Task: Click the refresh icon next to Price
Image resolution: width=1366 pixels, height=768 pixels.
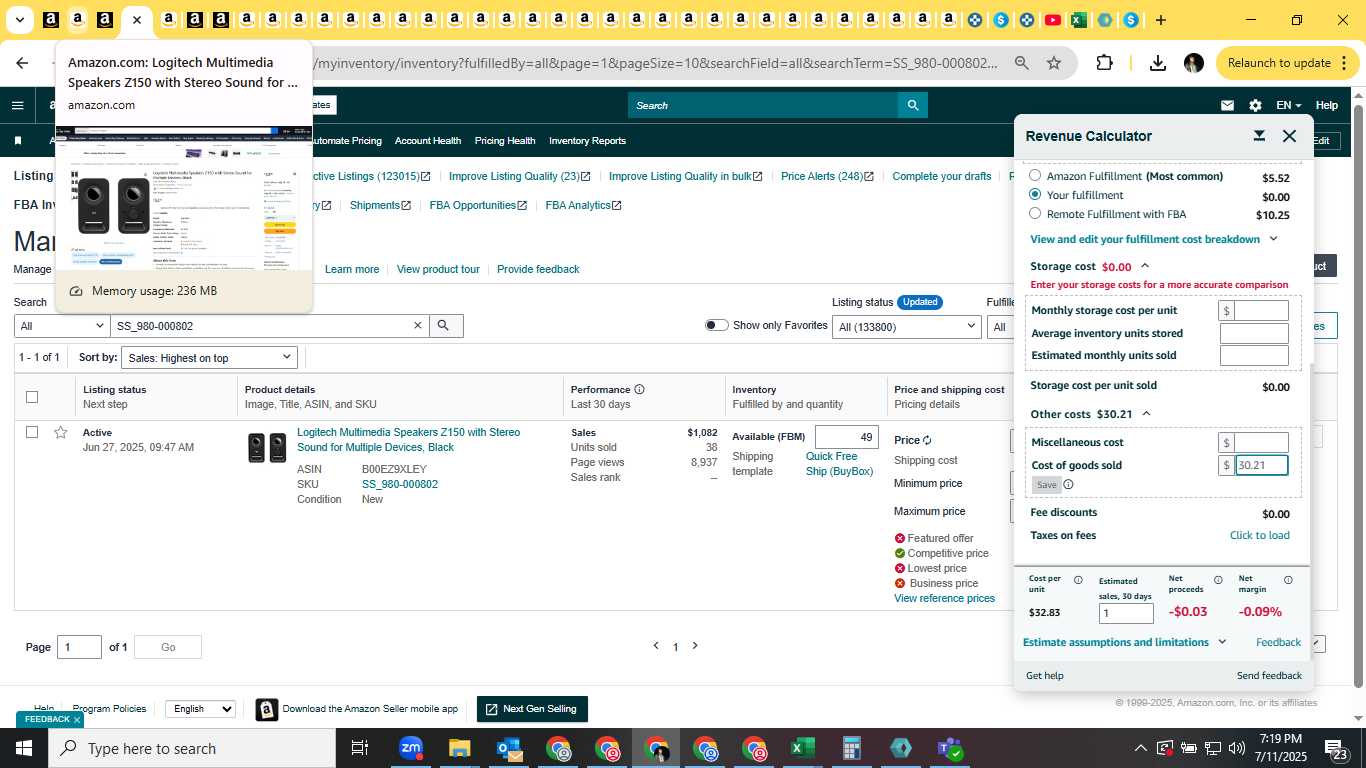Action: (927, 440)
